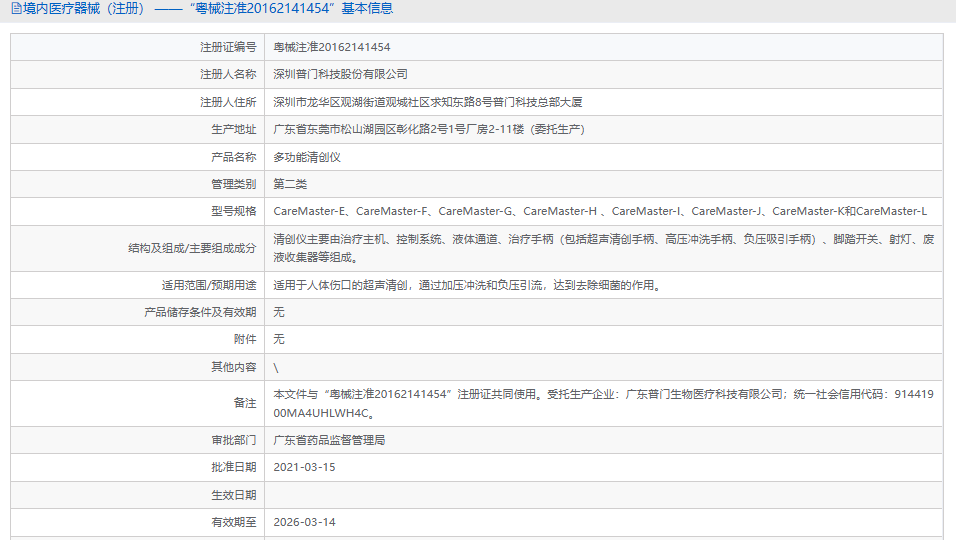The height and width of the screenshot is (540, 956).
Task: Click the 生效日期 label
Action: (234, 495)
